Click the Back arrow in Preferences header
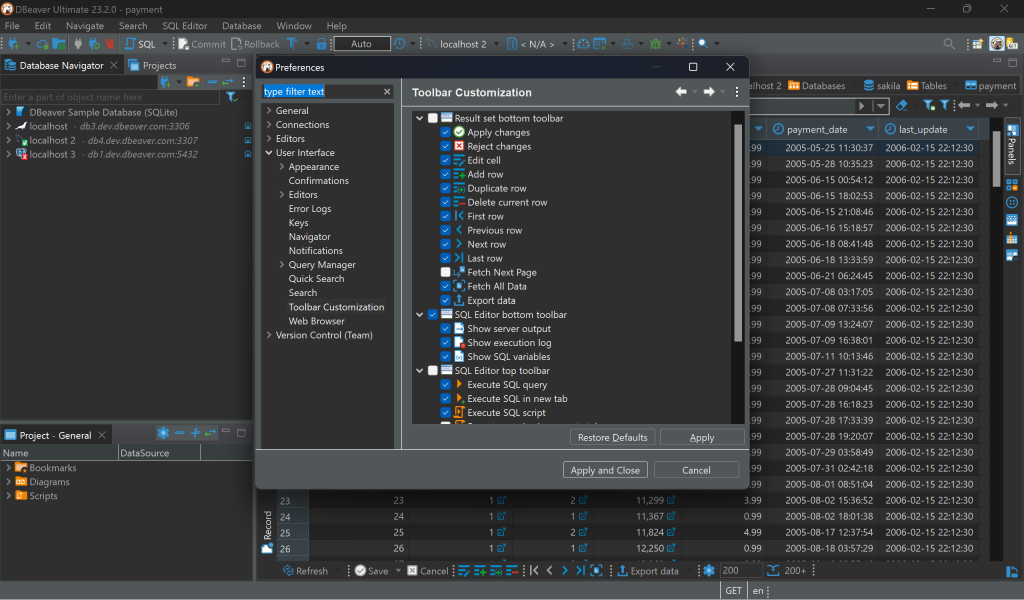This screenshot has width=1024, height=600. pos(681,92)
